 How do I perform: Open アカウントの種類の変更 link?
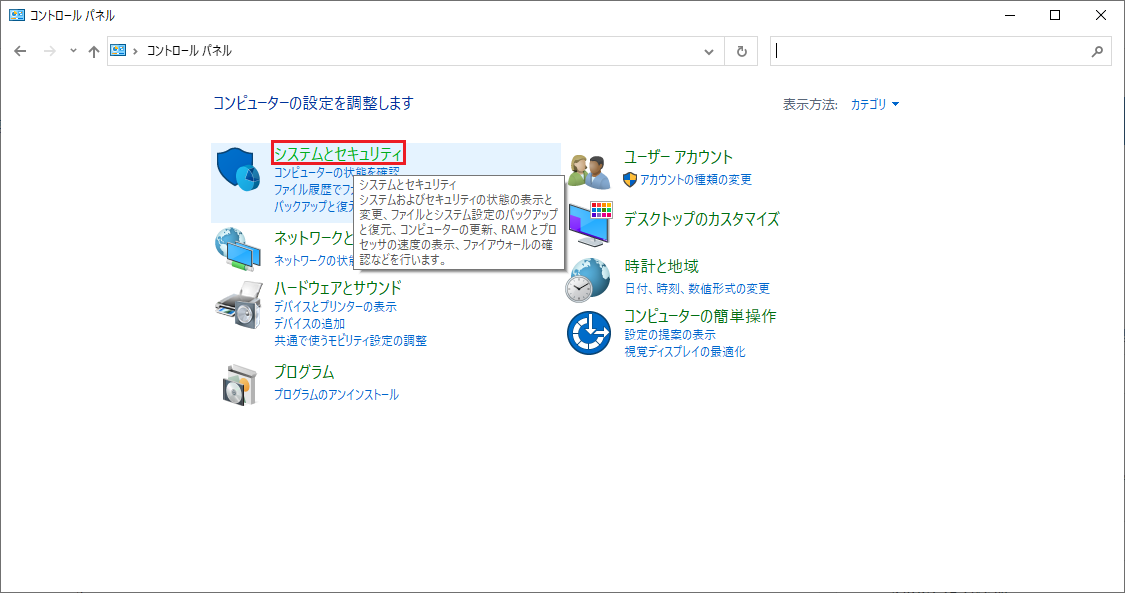[x=696, y=180]
